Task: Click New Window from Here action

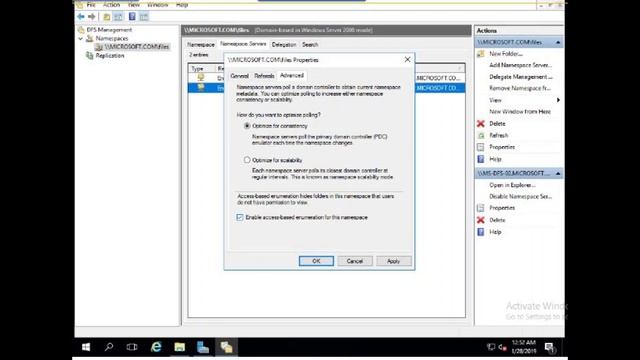Action: tap(520, 111)
